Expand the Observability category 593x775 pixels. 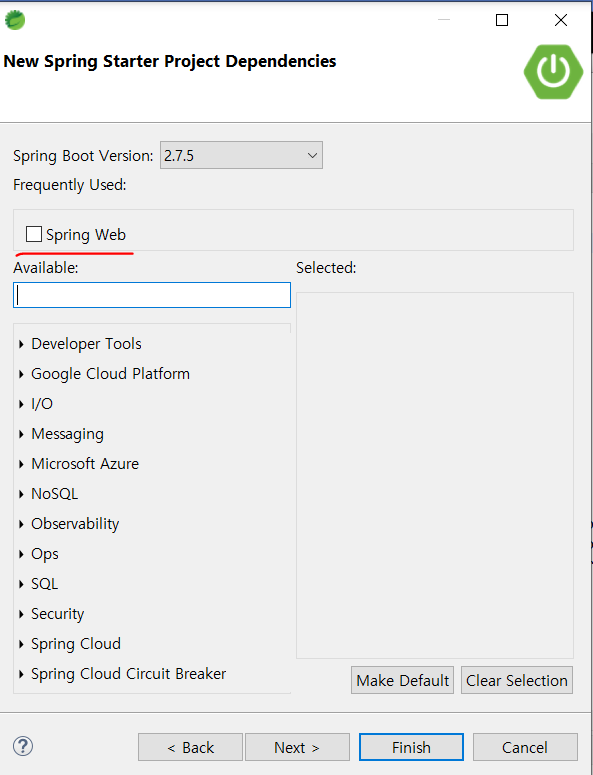(21, 524)
